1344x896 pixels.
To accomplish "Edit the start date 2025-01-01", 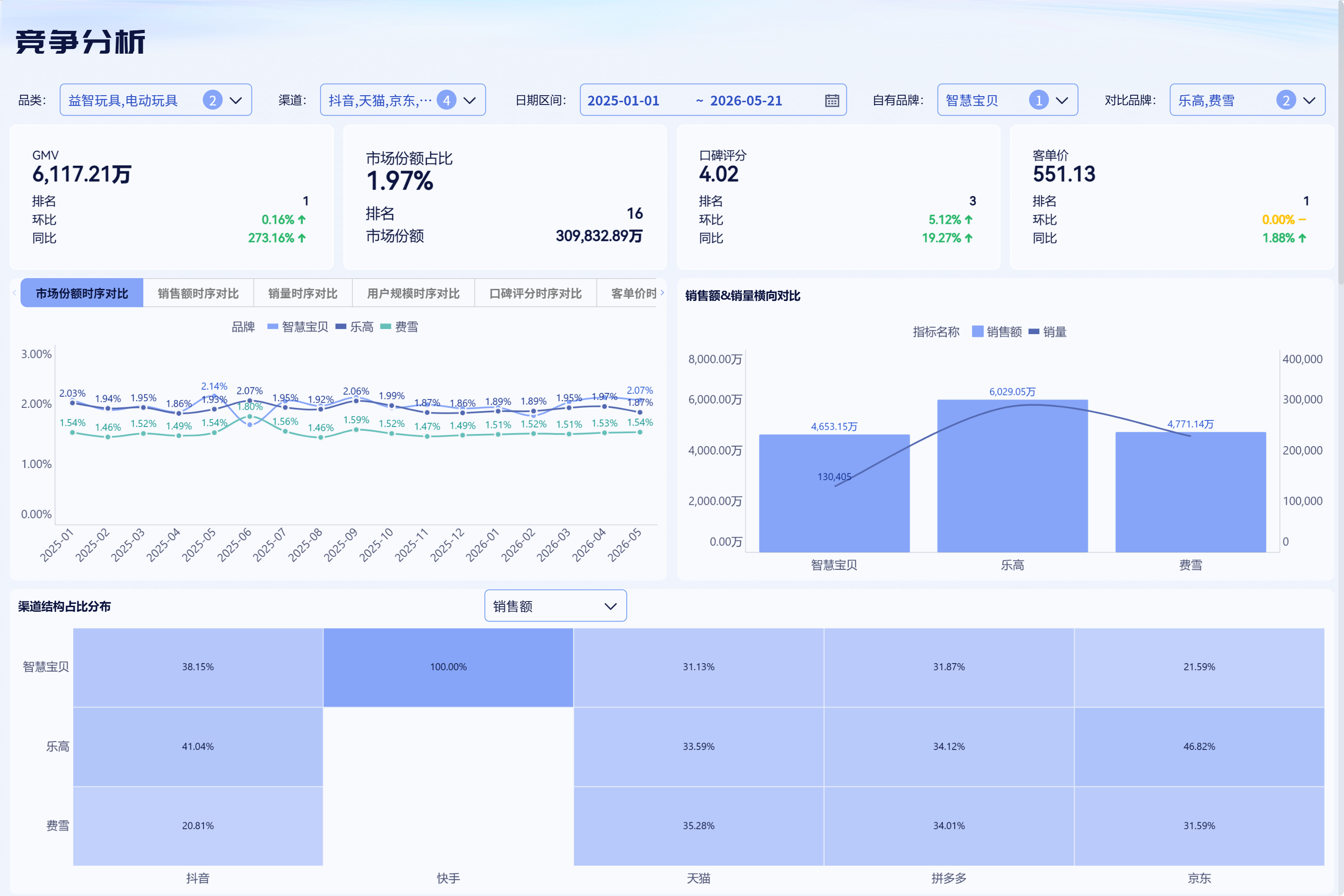I will 623,101.
